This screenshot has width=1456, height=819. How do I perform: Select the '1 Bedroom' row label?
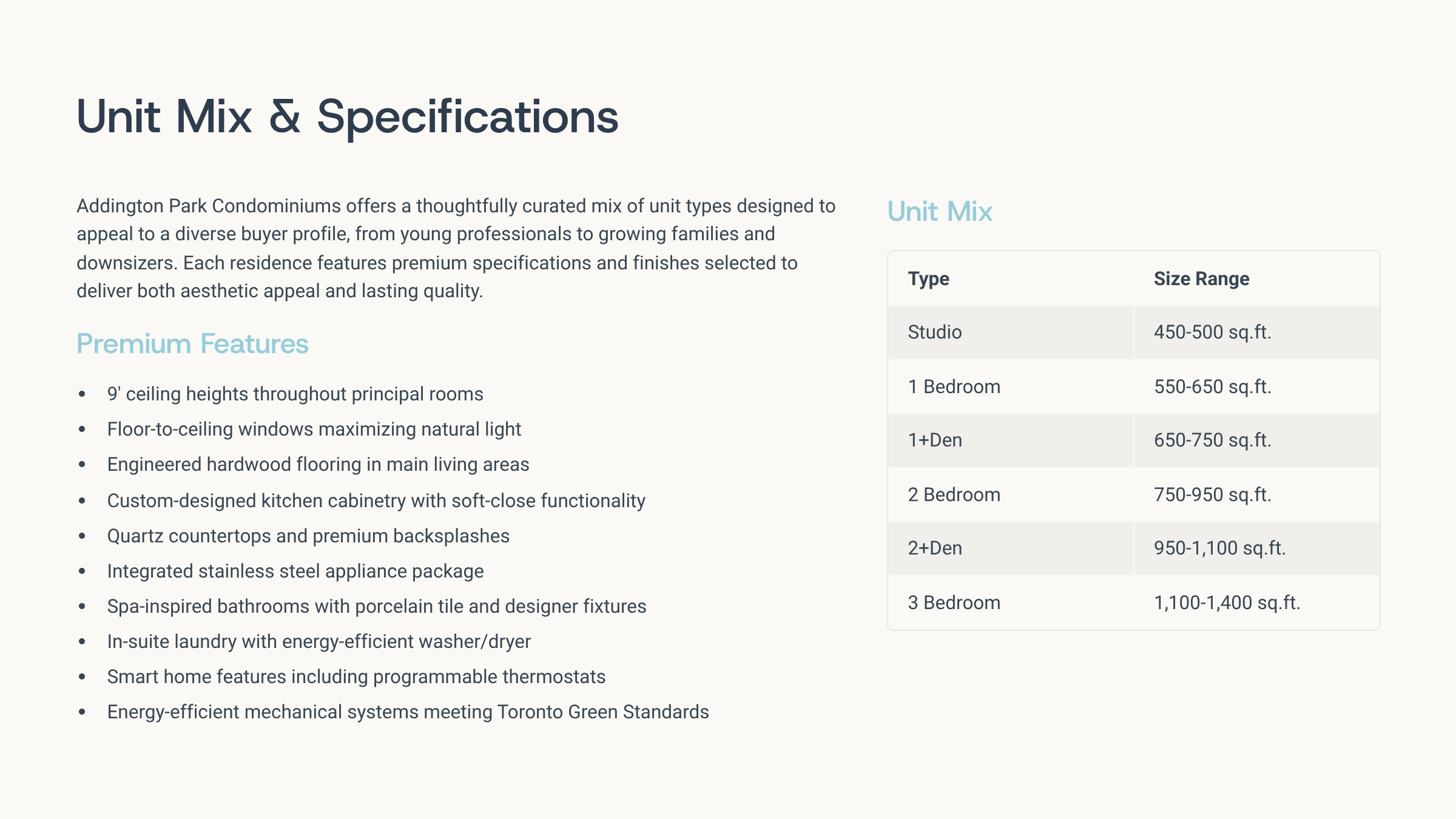click(x=954, y=387)
